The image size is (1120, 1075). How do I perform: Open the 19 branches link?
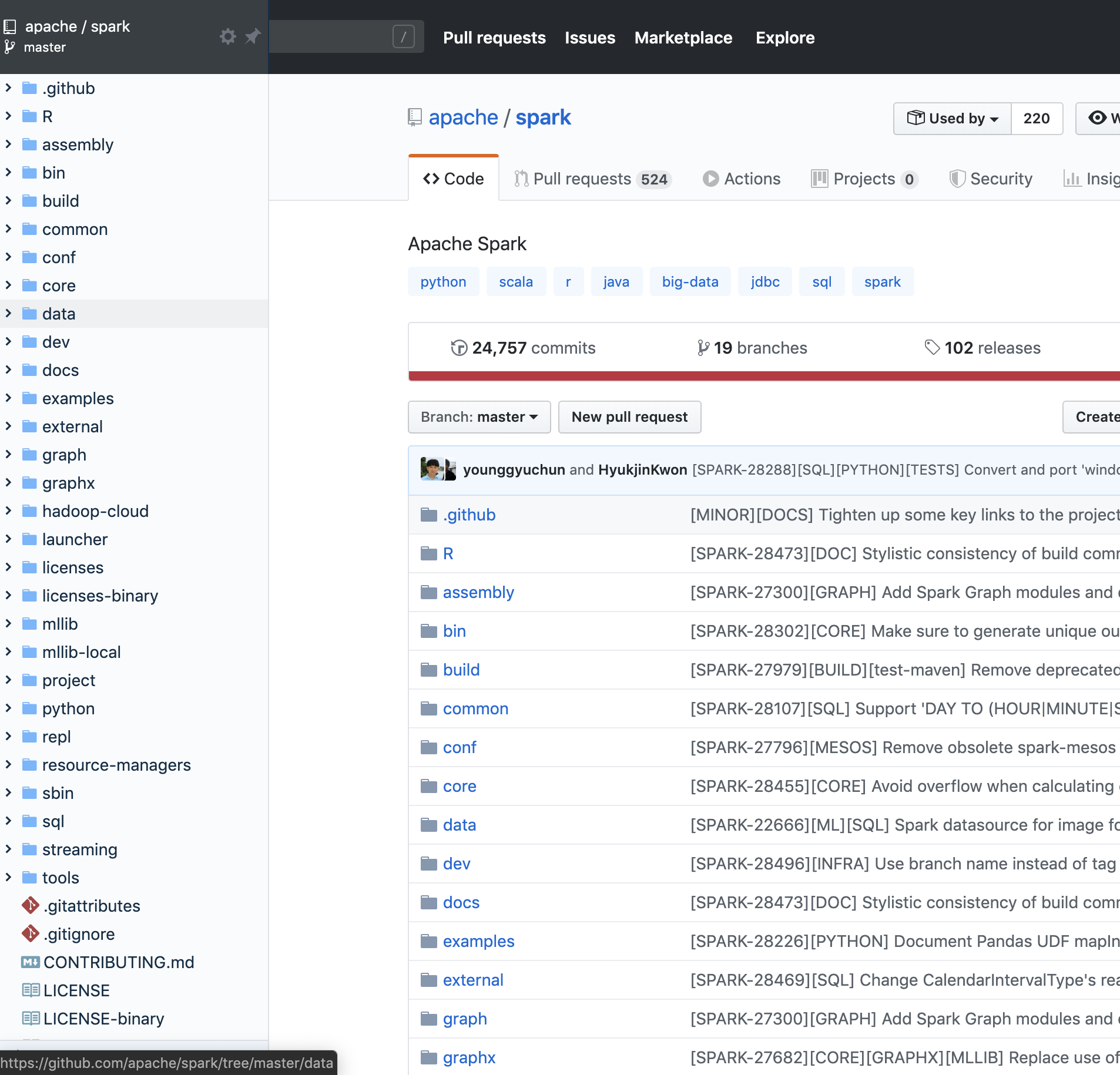click(x=752, y=348)
